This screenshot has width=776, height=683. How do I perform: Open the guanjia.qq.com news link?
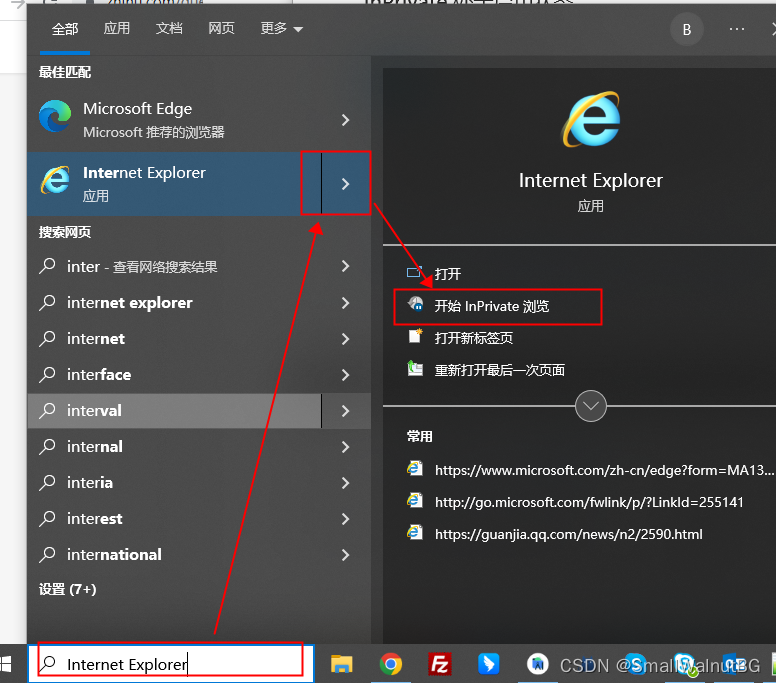coord(569,534)
